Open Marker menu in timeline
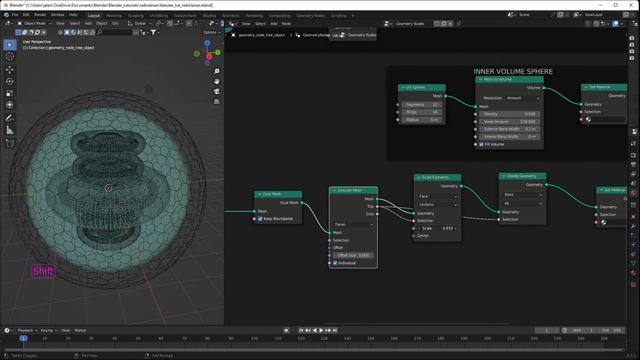Viewport: 640px width, 360px height. (x=80, y=330)
